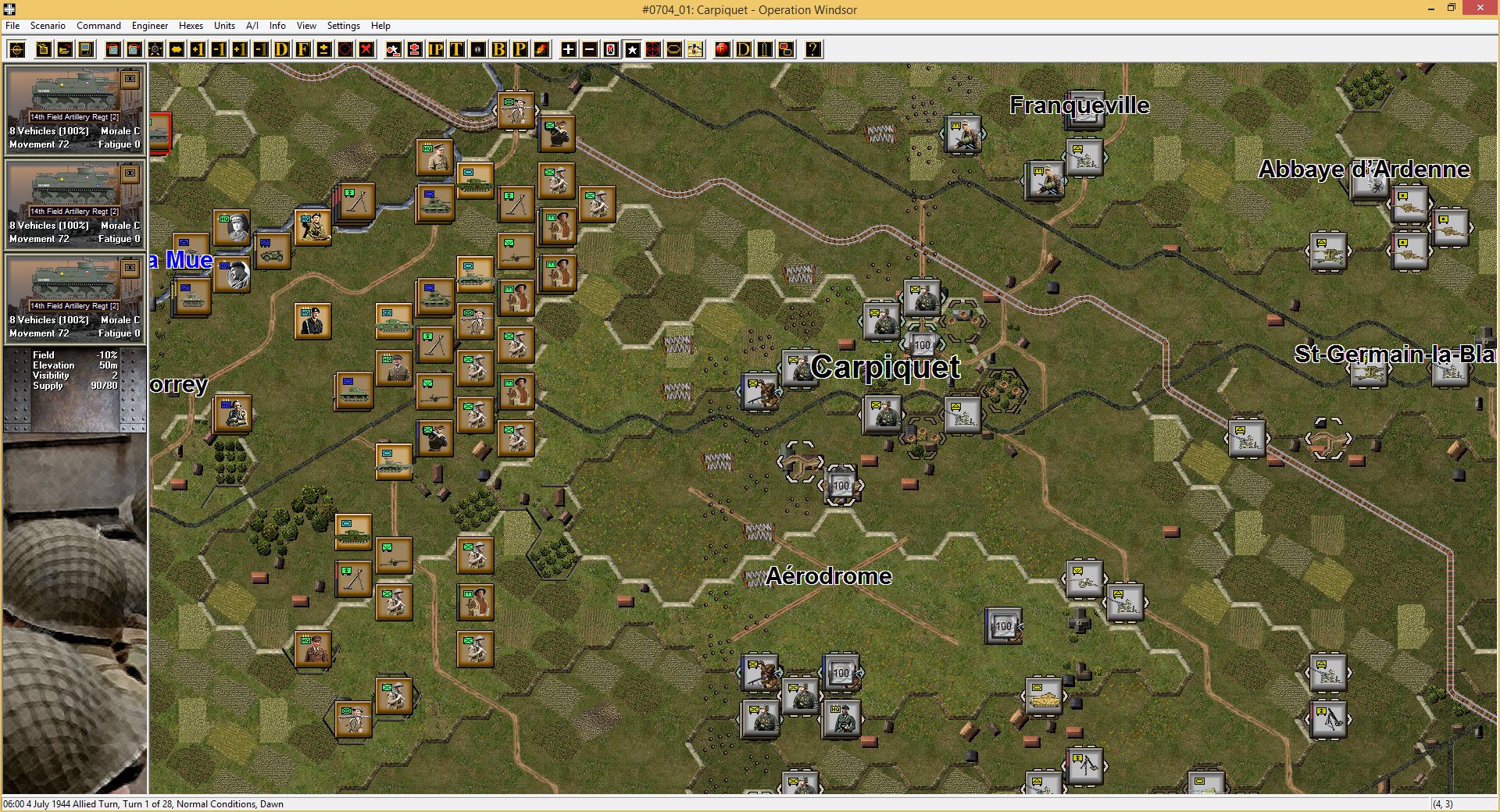
Task: Click the red circle toolbar icon
Action: [x=345, y=50]
